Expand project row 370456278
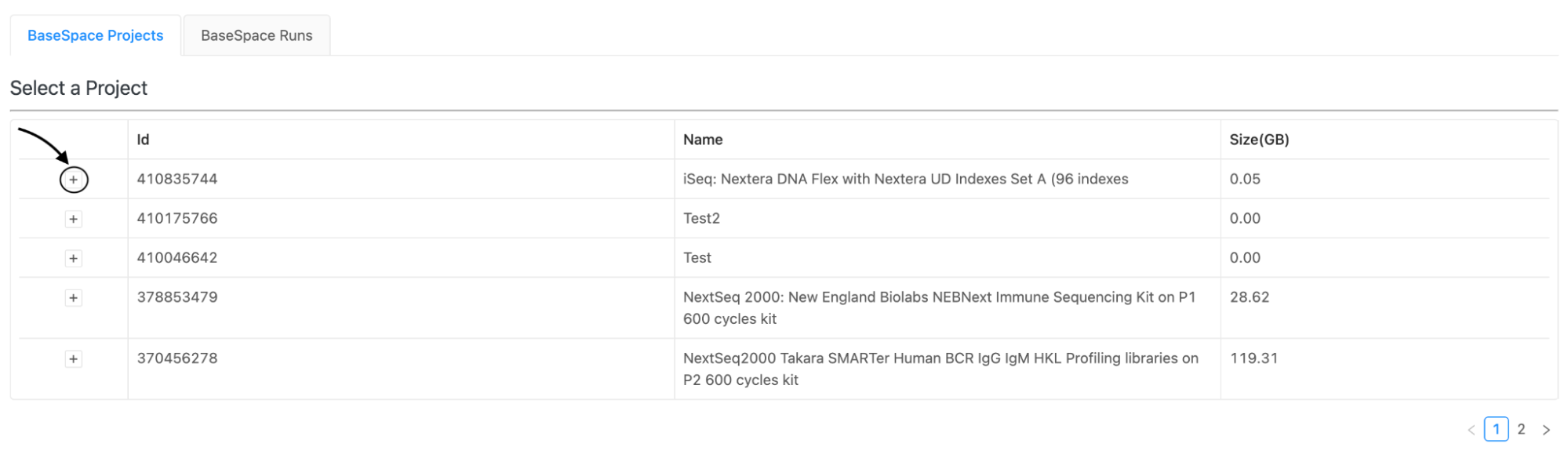The width and height of the screenshot is (1568, 469). pos(74,359)
